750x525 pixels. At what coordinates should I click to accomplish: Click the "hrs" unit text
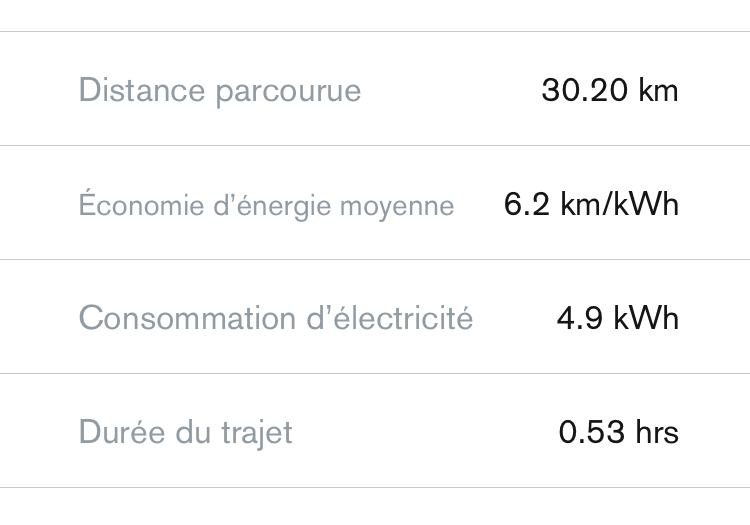point(657,433)
